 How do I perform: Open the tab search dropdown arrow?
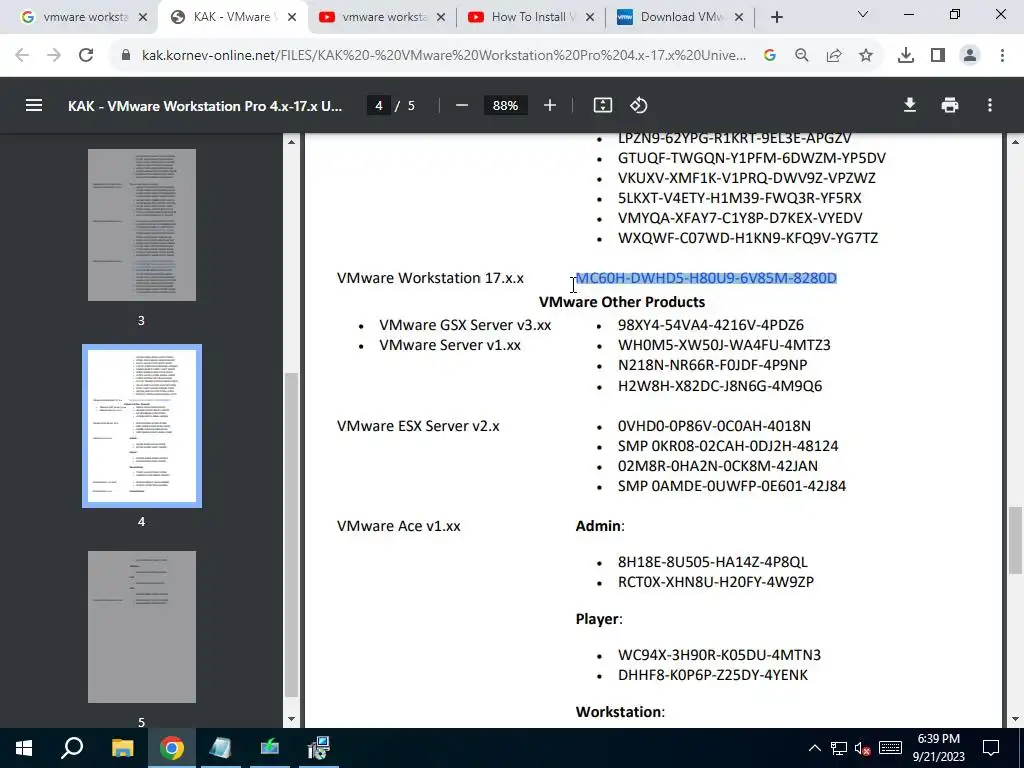pos(863,14)
